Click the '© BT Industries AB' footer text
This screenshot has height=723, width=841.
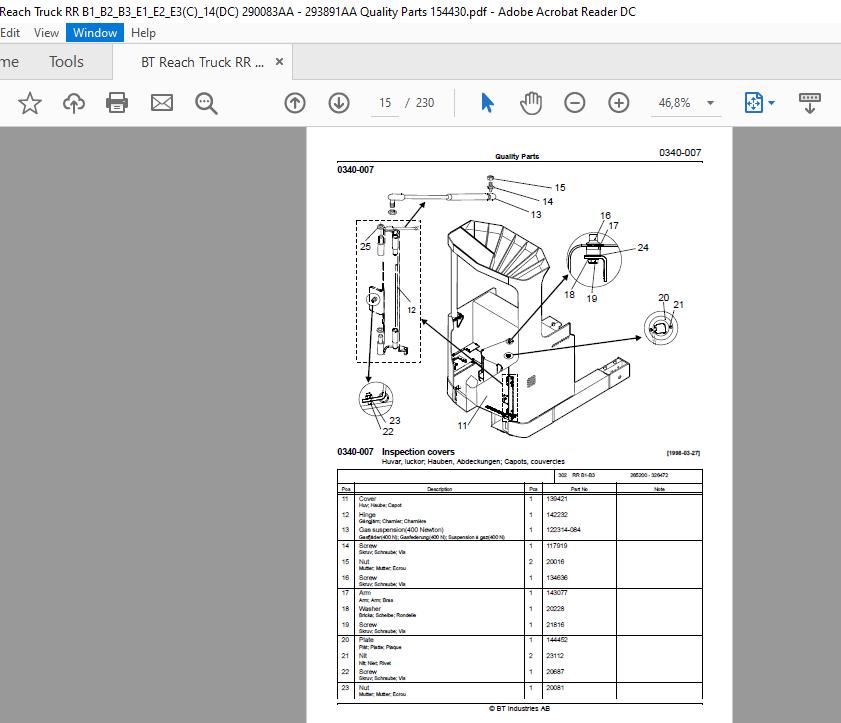click(x=519, y=709)
